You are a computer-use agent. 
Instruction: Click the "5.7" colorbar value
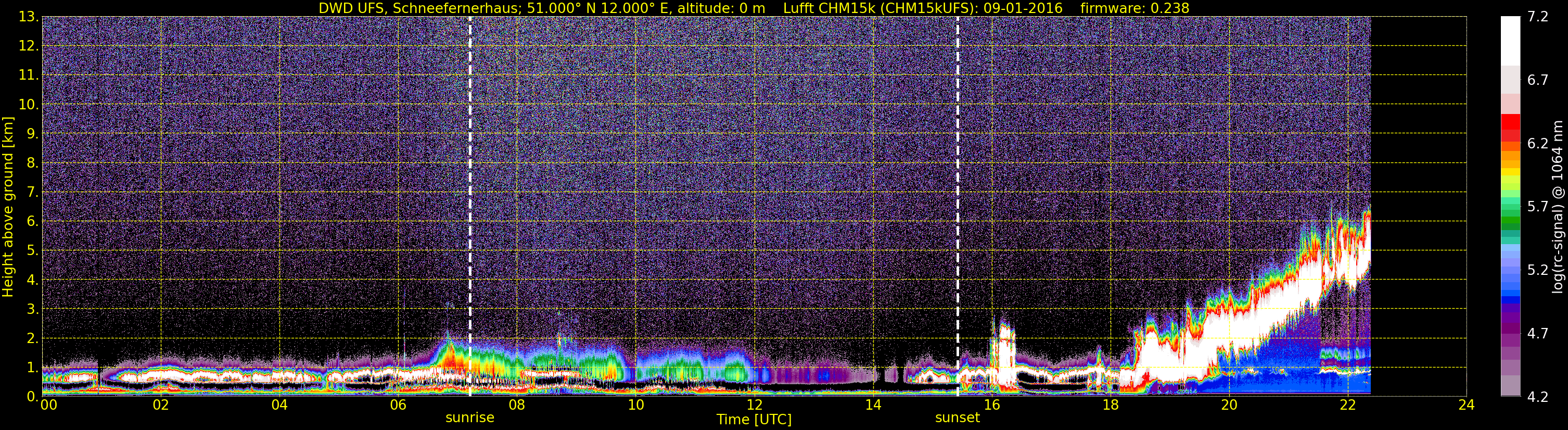[1538, 207]
